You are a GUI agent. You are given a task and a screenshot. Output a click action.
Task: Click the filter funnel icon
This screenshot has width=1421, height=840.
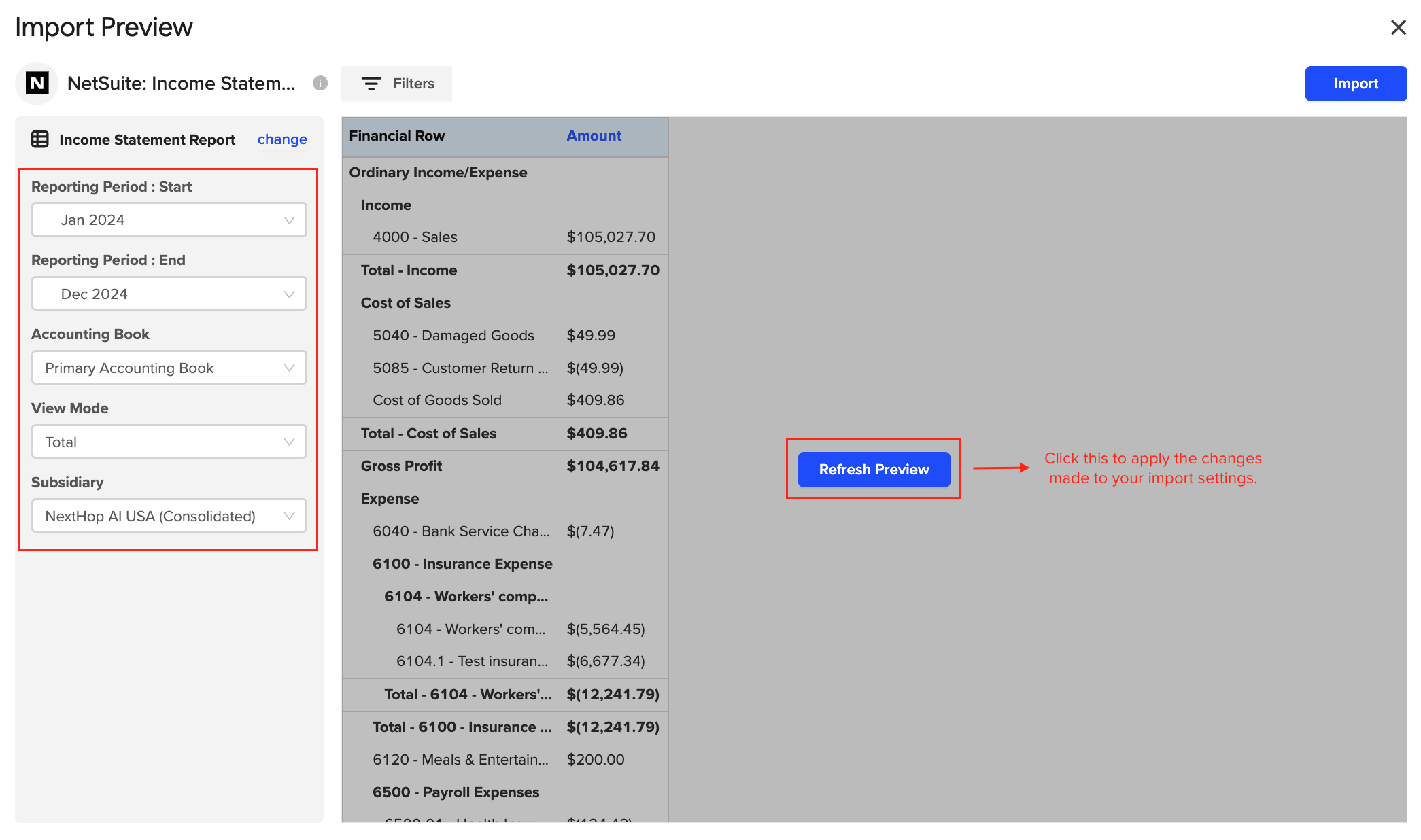(x=371, y=83)
